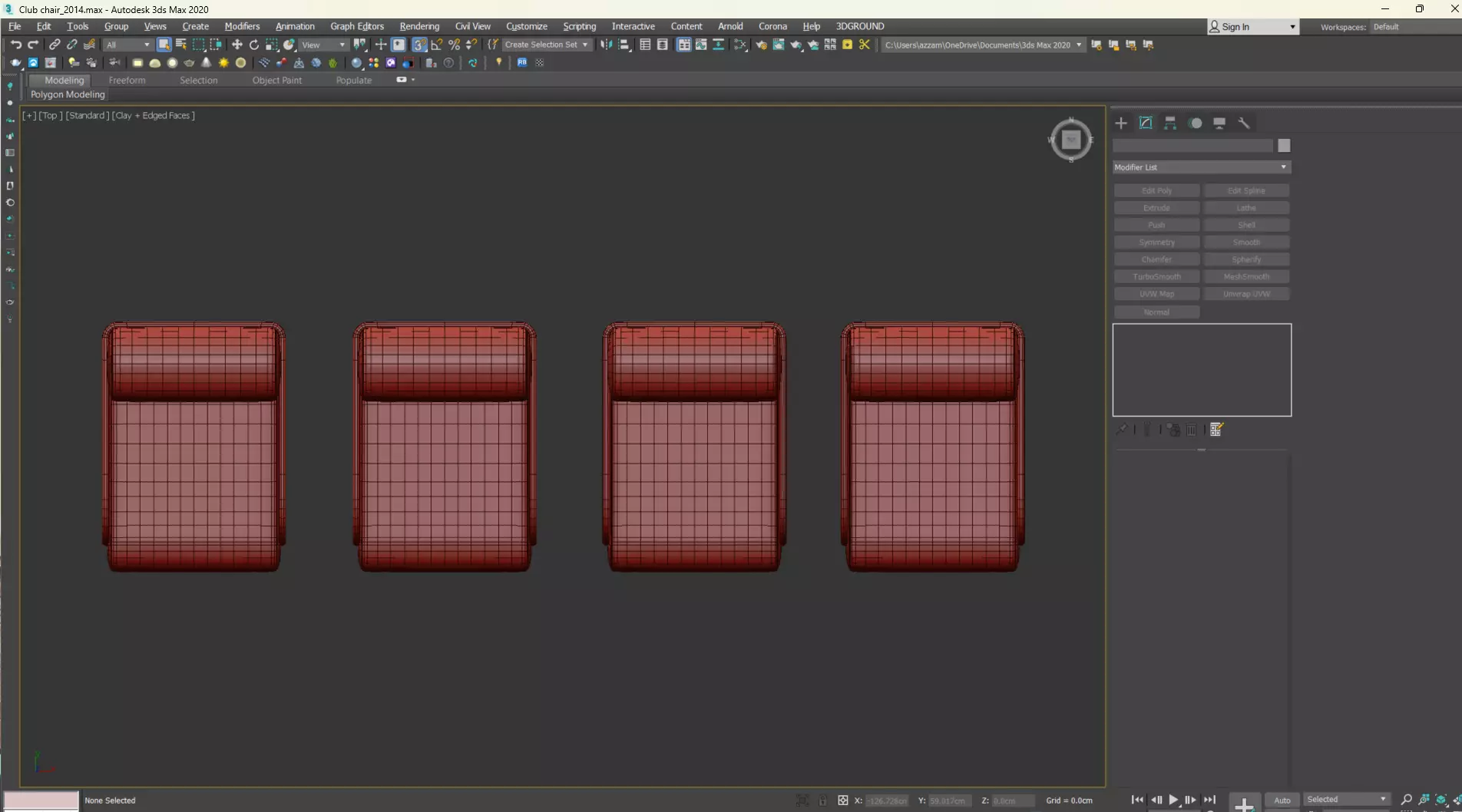The width and height of the screenshot is (1462, 812).
Task: Click the Undo arrow in the main toolbar
Action: (x=15, y=45)
